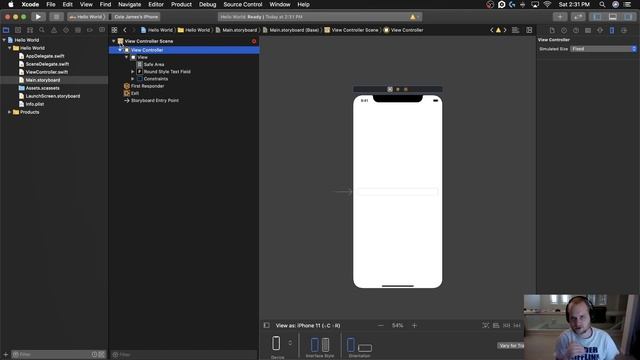Go back in editor history
Viewport: 640px width, 360px height.
[x=125, y=30]
